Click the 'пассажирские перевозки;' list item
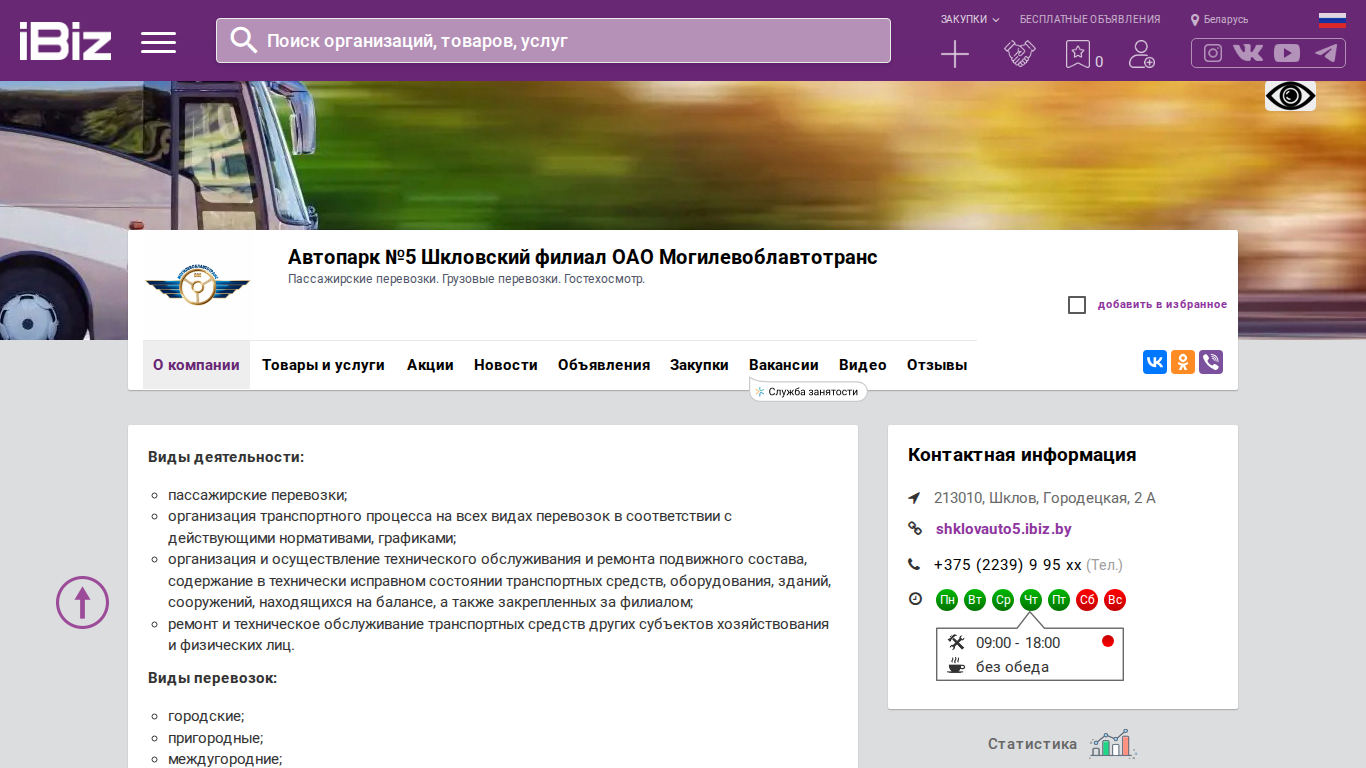 pos(257,495)
